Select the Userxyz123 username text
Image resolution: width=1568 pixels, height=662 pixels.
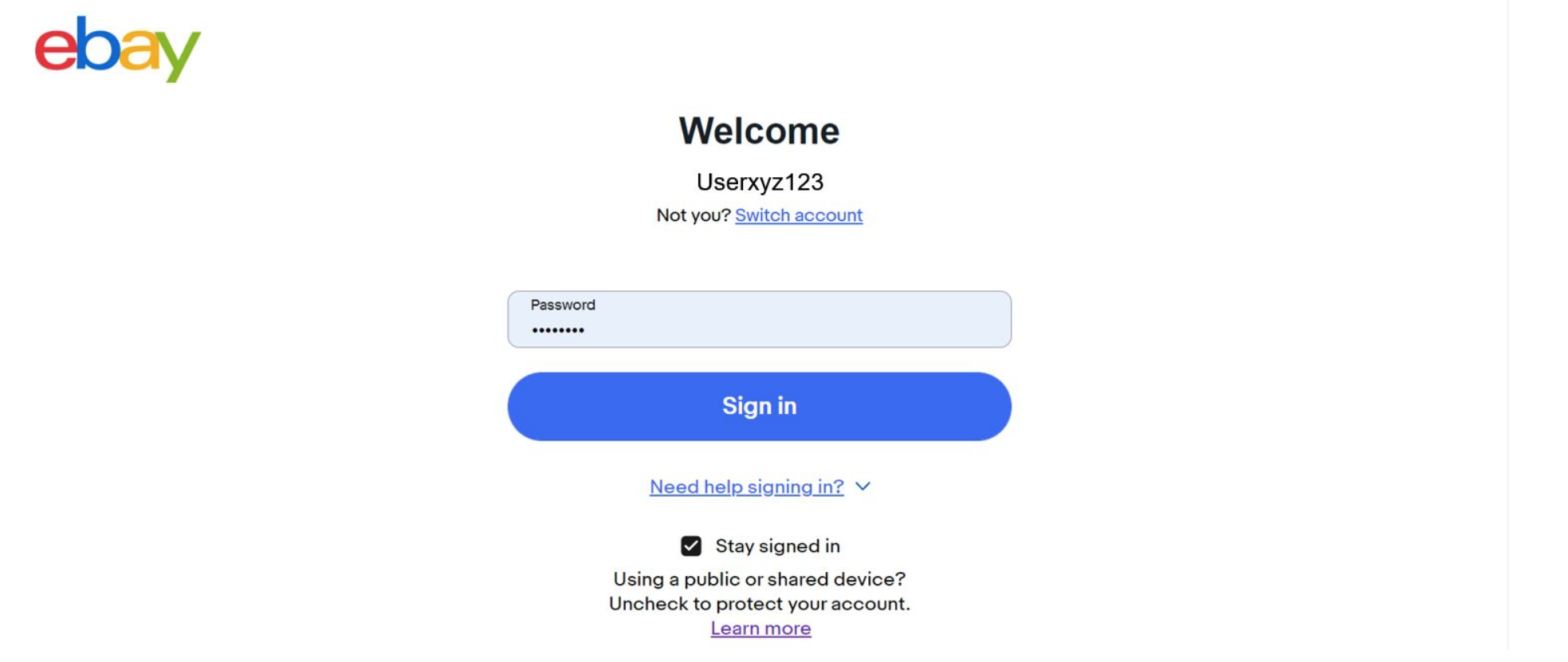[x=760, y=182]
